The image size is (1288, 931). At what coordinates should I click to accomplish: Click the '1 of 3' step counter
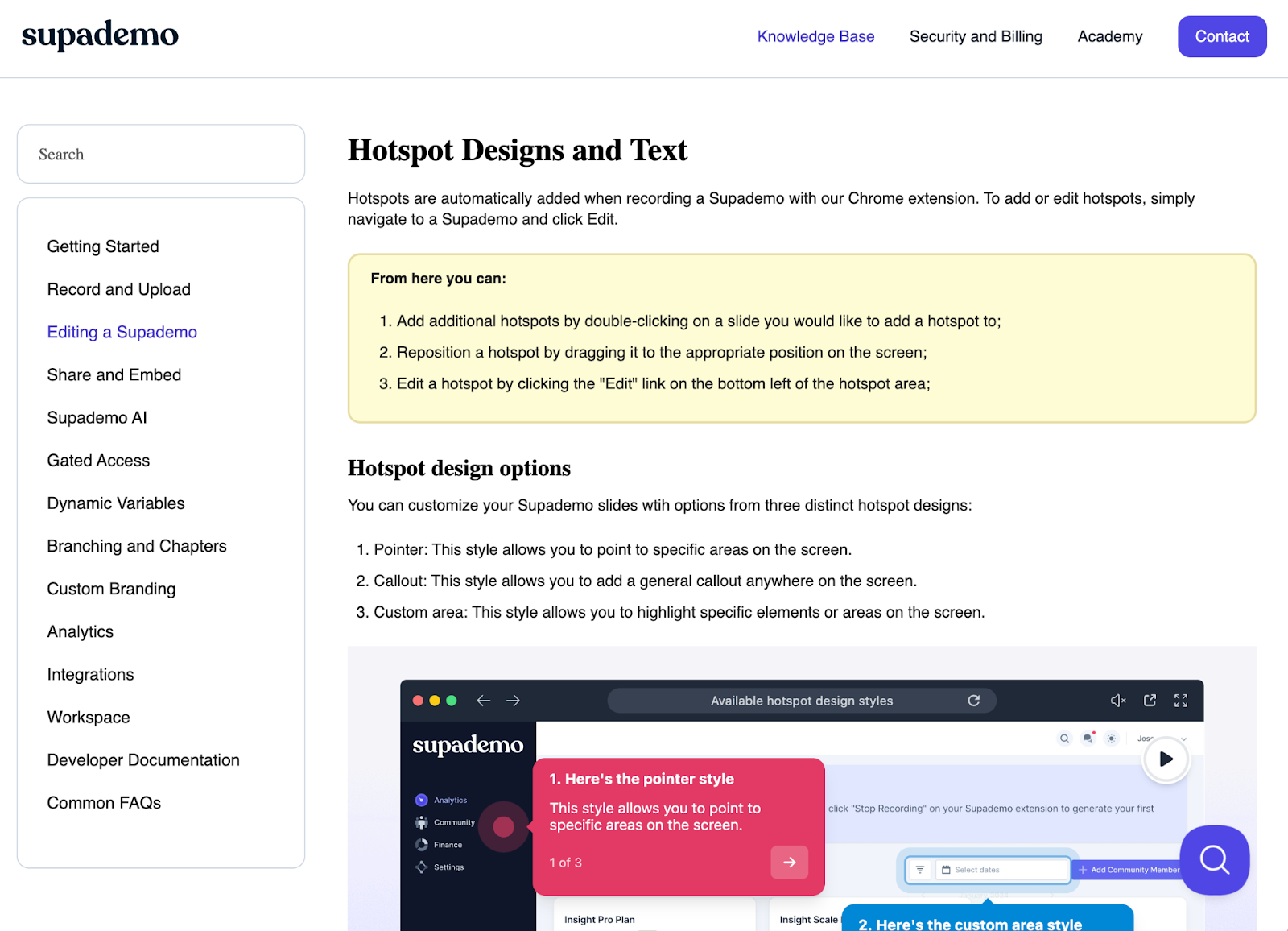tap(565, 863)
